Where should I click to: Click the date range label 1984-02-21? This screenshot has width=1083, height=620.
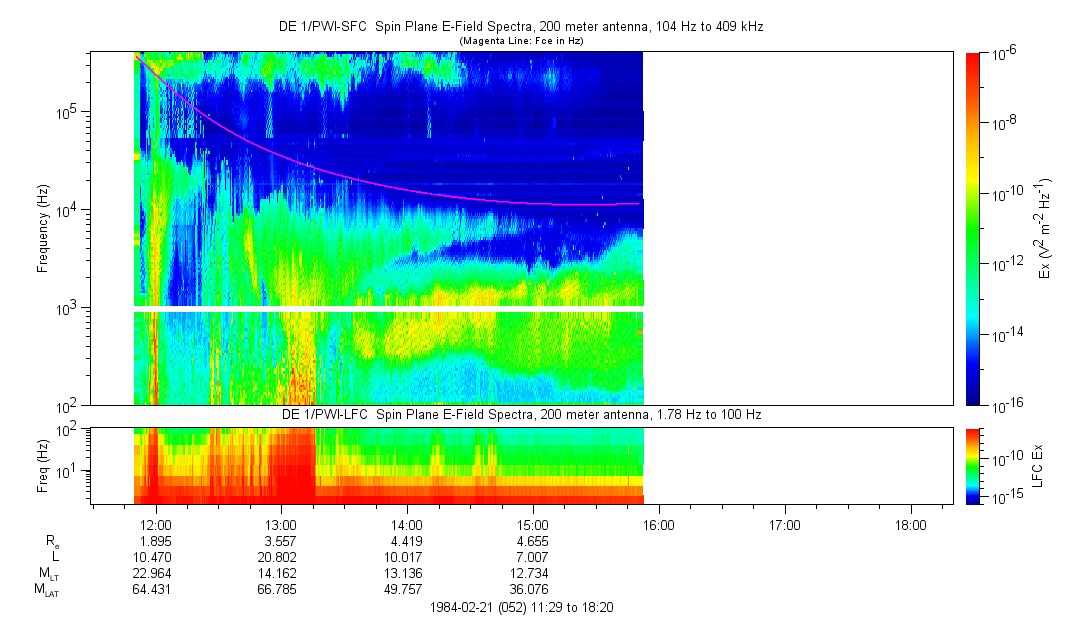(520, 607)
